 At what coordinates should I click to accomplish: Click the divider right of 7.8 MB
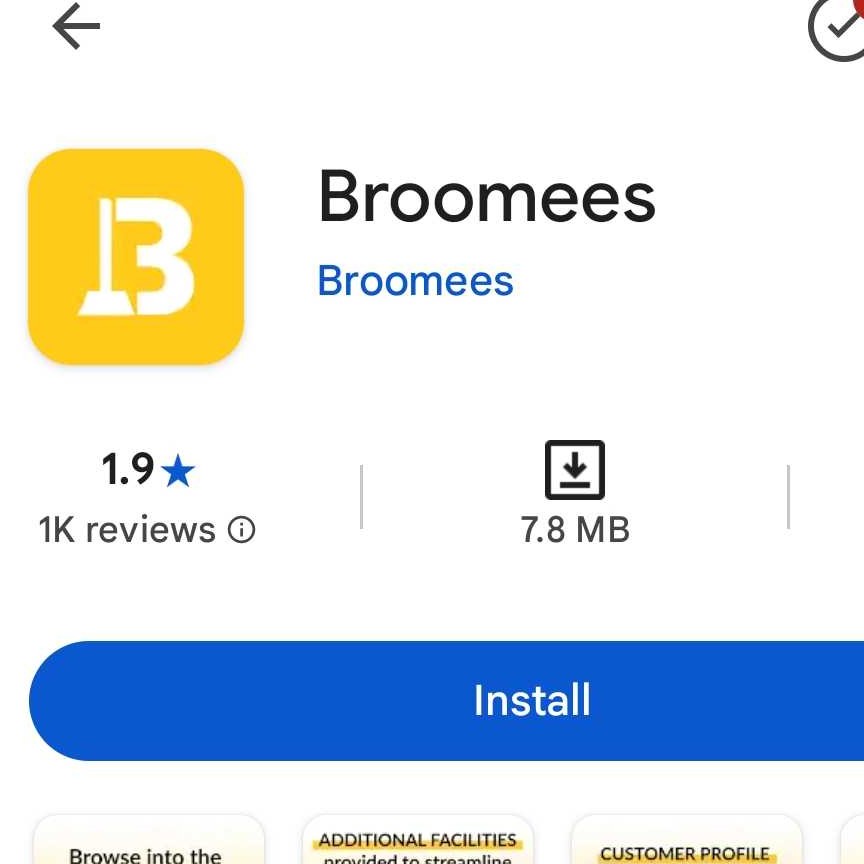click(789, 496)
